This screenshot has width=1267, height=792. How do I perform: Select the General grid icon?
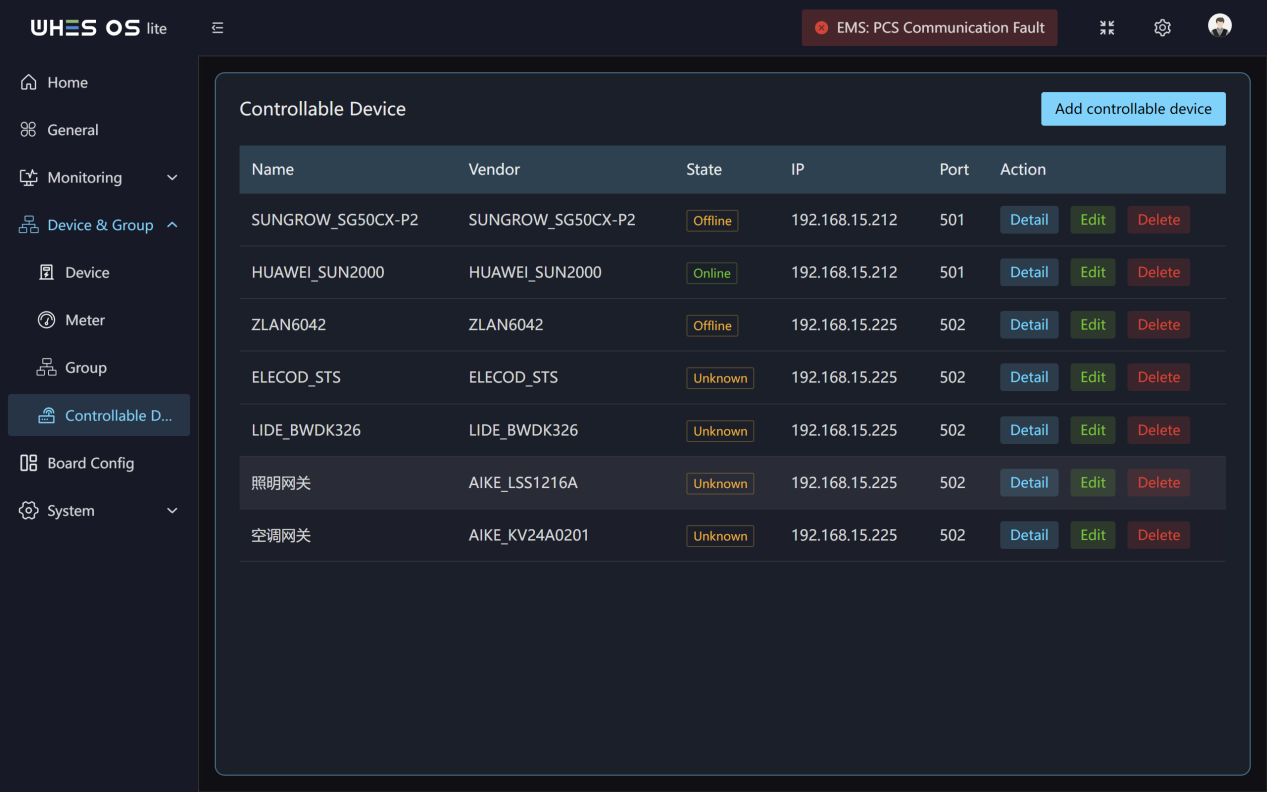tap(29, 130)
